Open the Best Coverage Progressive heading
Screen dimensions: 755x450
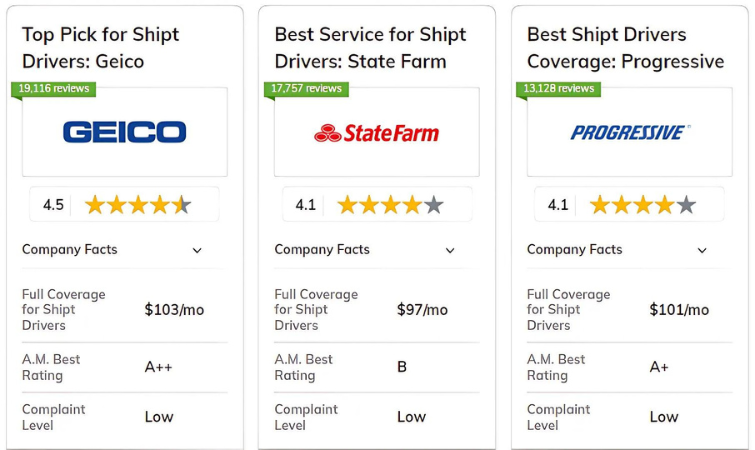click(x=625, y=48)
